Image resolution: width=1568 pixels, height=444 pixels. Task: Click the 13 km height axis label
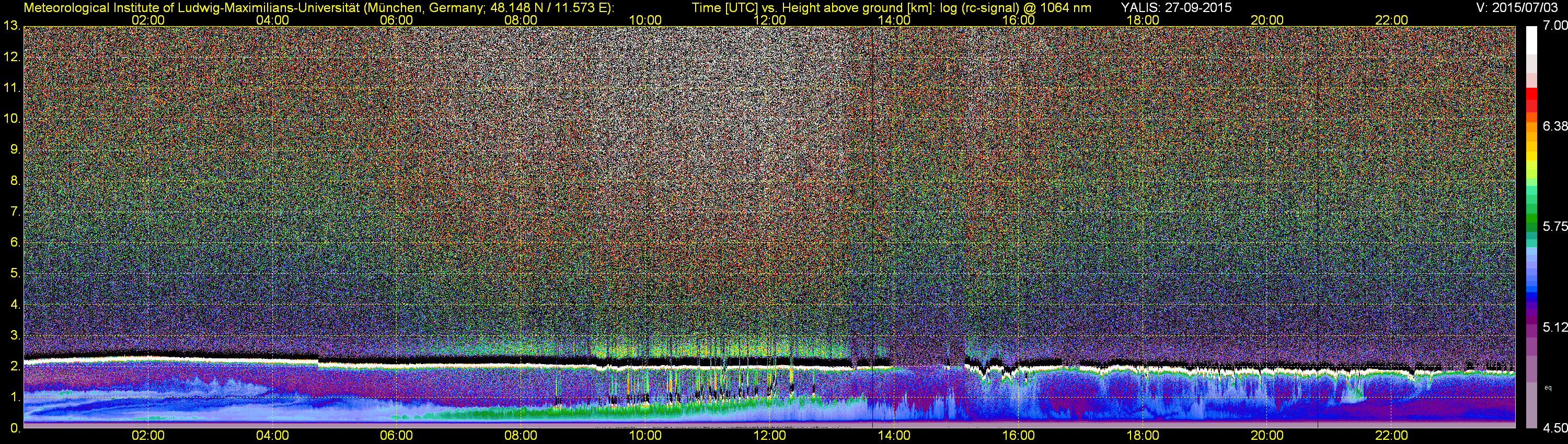pyautogui.click(x=11, y=26)
